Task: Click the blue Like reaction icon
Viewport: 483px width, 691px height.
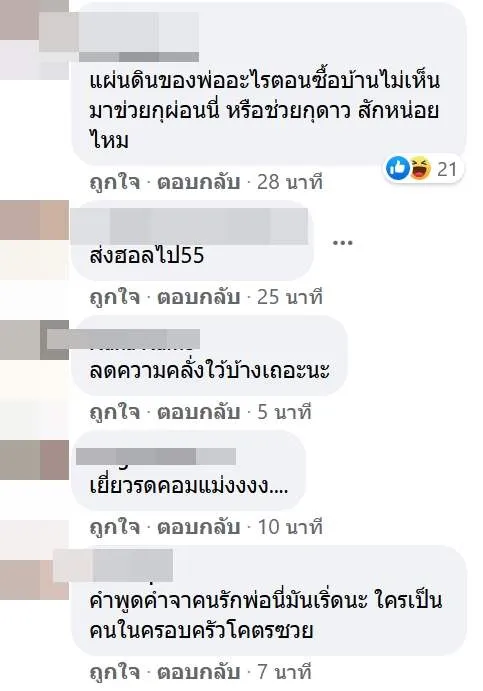Action: tap(398, 168)
